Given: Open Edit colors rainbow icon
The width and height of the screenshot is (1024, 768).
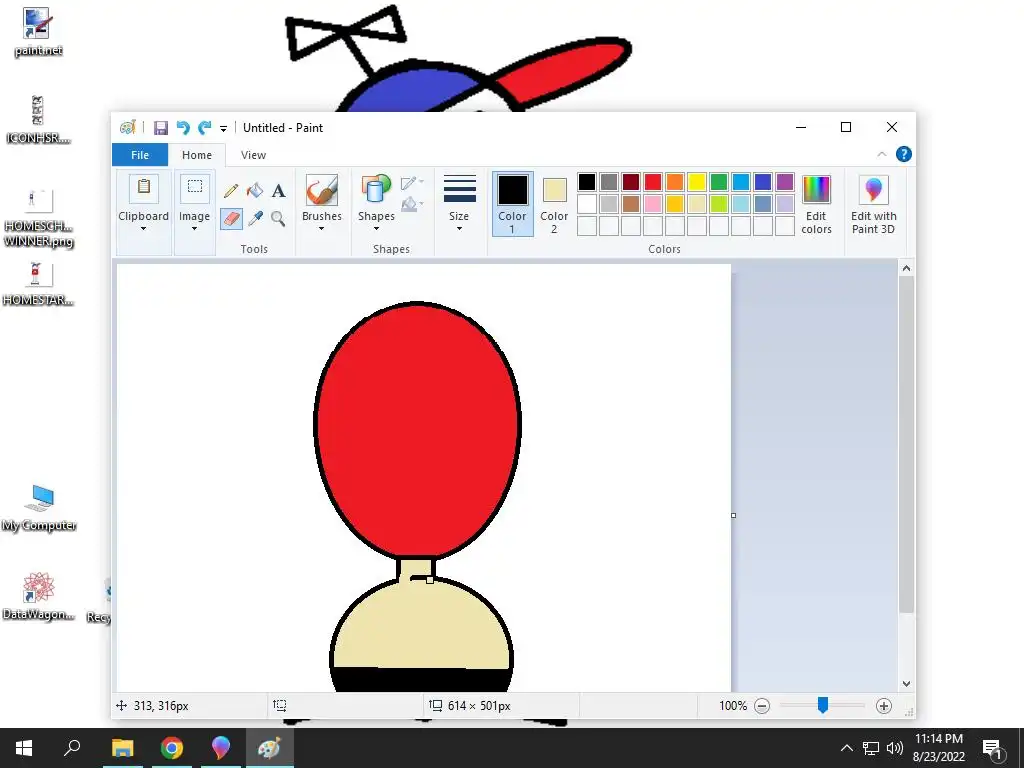Looking at the screenshot, I should pyautogui.click(x=816, y=190).
